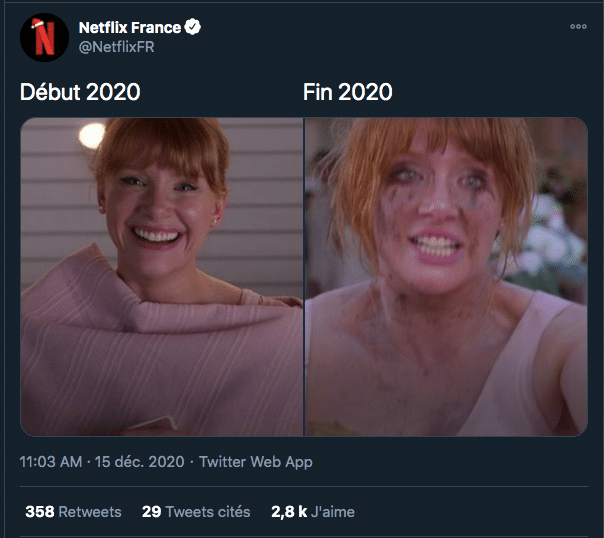Click the 29 quote tweet count

click(x=151, y=512)
